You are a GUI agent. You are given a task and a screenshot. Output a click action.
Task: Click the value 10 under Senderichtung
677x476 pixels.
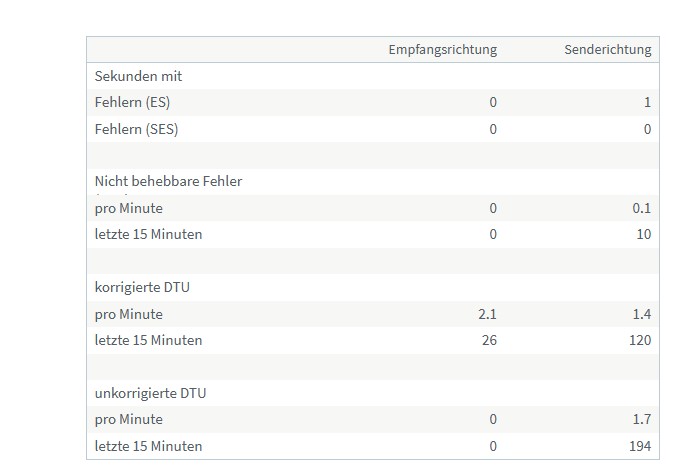(x=643, y=234)
